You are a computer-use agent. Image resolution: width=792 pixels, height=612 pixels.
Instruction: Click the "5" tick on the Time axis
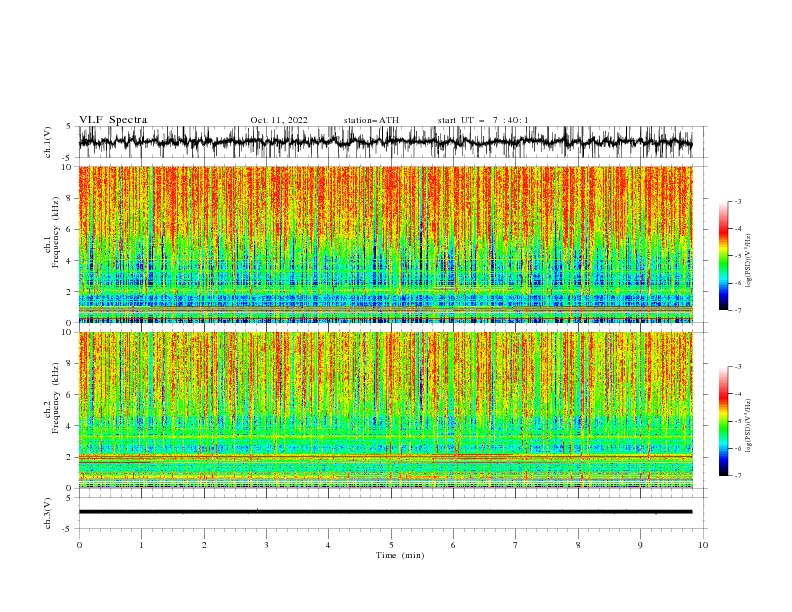point(391,545)
